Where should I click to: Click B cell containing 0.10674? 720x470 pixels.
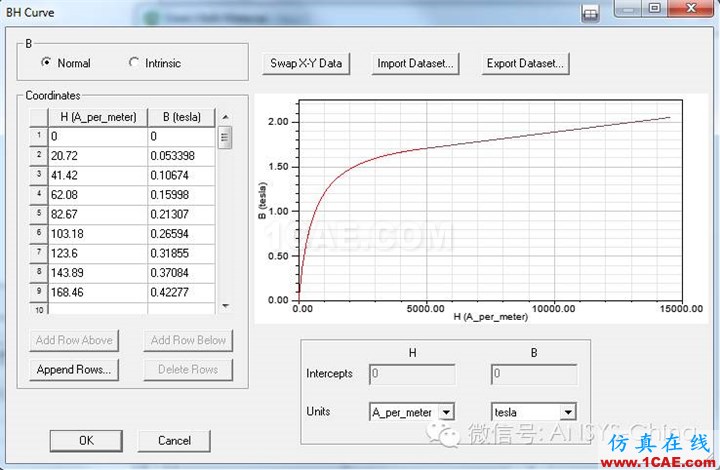pos(181,175)
